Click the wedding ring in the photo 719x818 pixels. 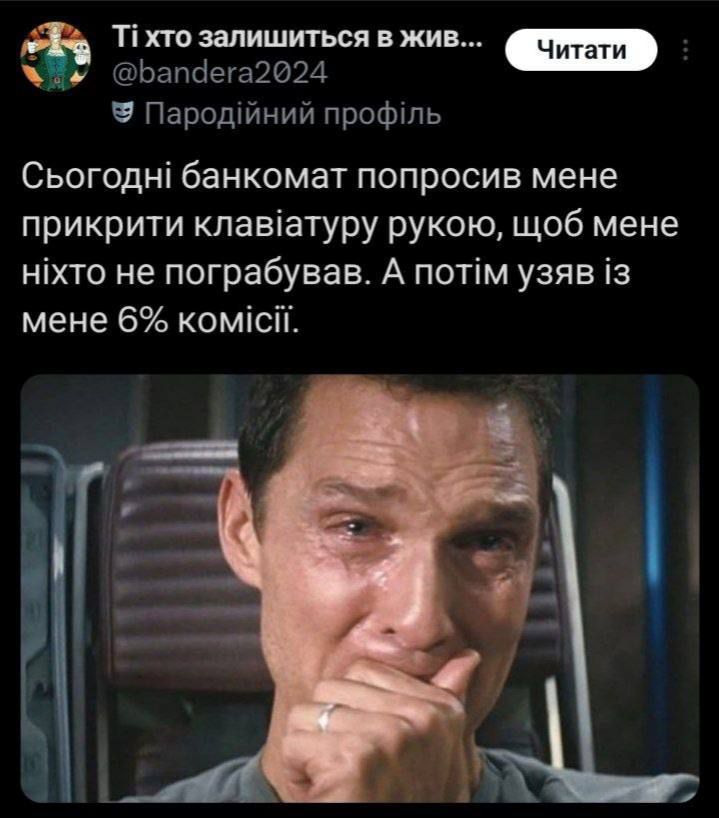326,717
